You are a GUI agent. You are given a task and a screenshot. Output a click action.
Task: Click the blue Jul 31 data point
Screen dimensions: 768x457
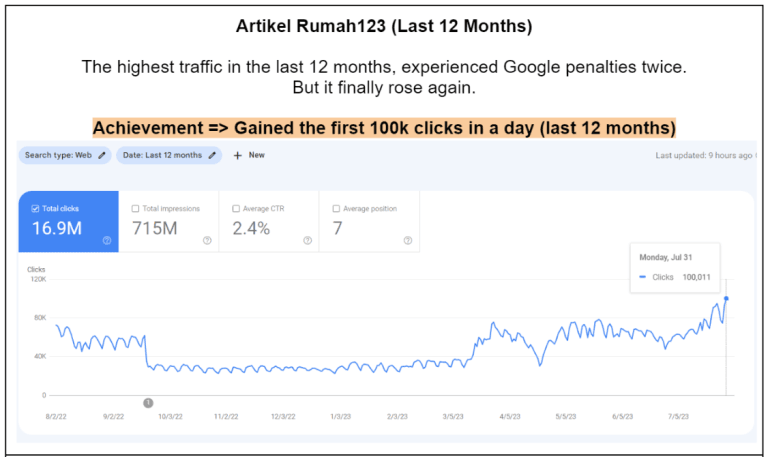(x=726, y=298)
